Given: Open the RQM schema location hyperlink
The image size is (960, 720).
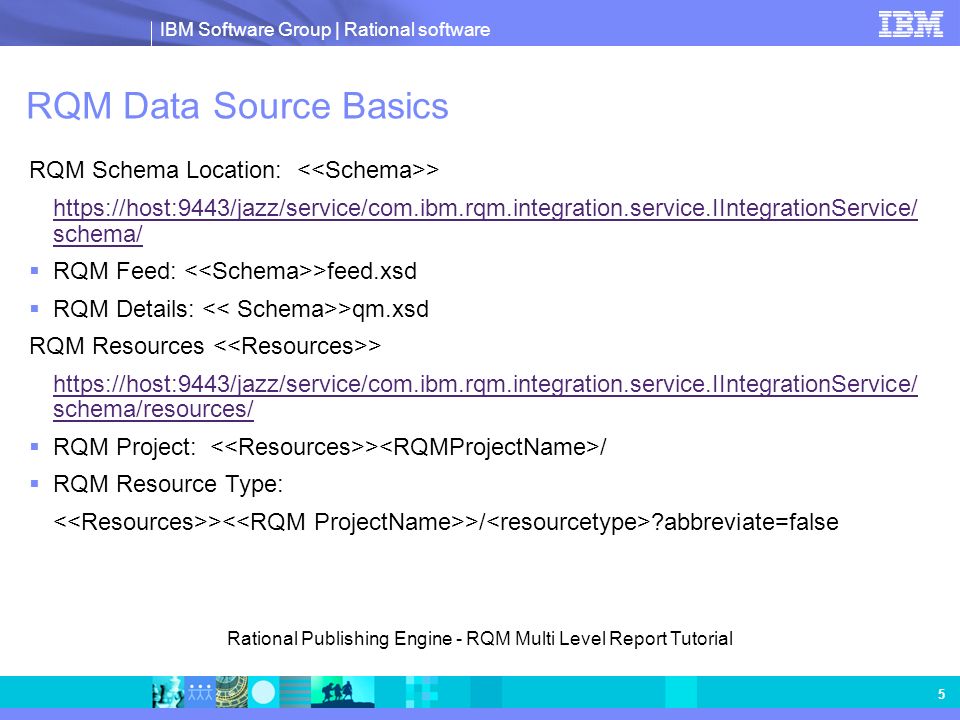Looking at the screenshot, I should 485,220.
